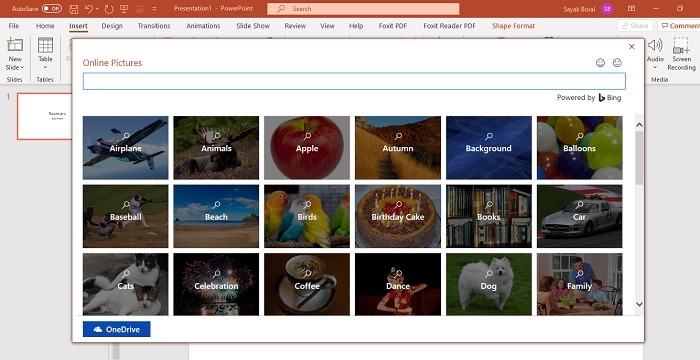
Task: Click the OneDrive button
Action: point(117,329)
